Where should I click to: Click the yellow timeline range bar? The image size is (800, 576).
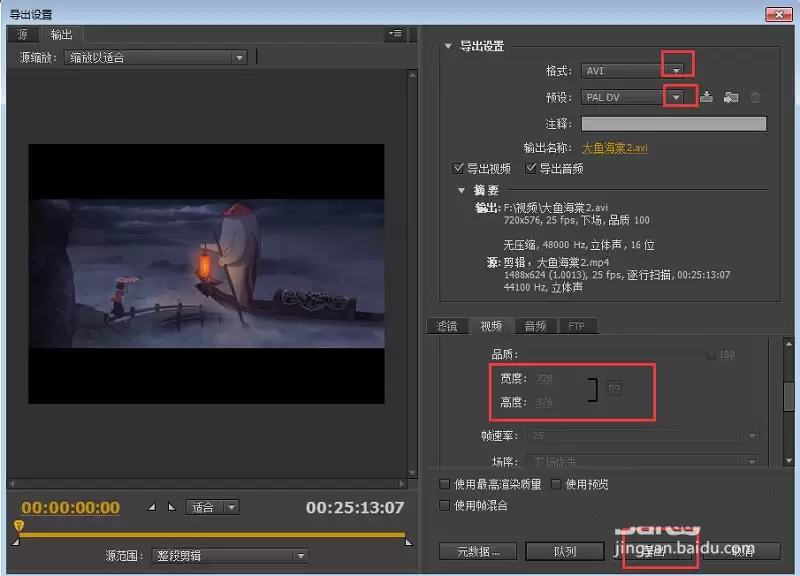coord(212,535)
